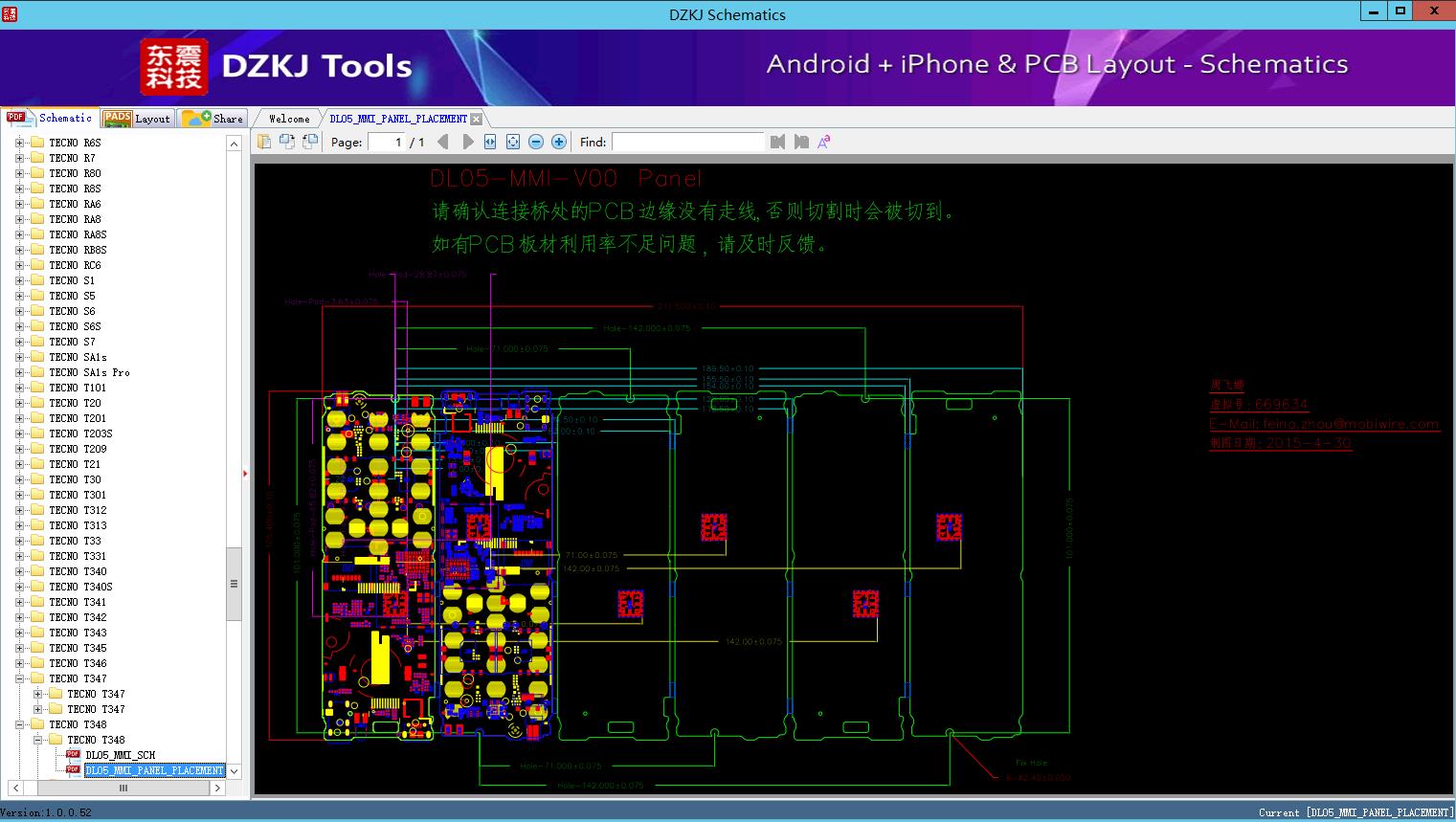Screen dimensions: 1456x822
Task: Collapse the left tree panel with splitter arrow
Action: (245, 473)
